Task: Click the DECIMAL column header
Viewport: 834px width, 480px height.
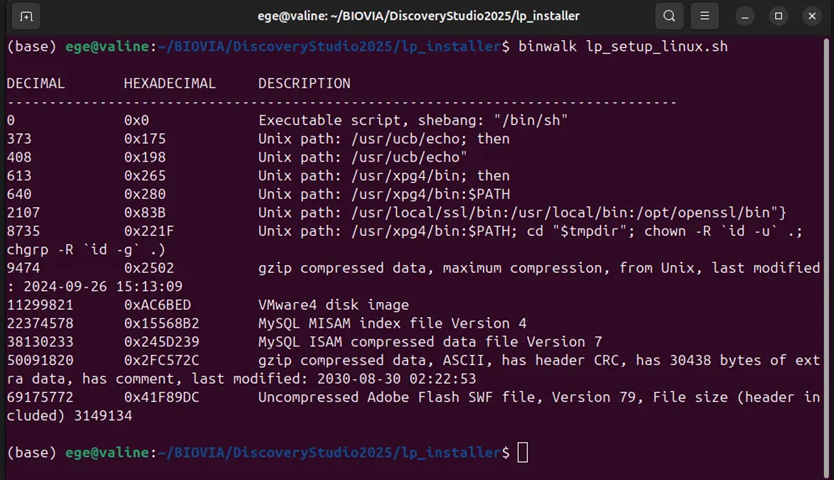Action: coord(36,84)
